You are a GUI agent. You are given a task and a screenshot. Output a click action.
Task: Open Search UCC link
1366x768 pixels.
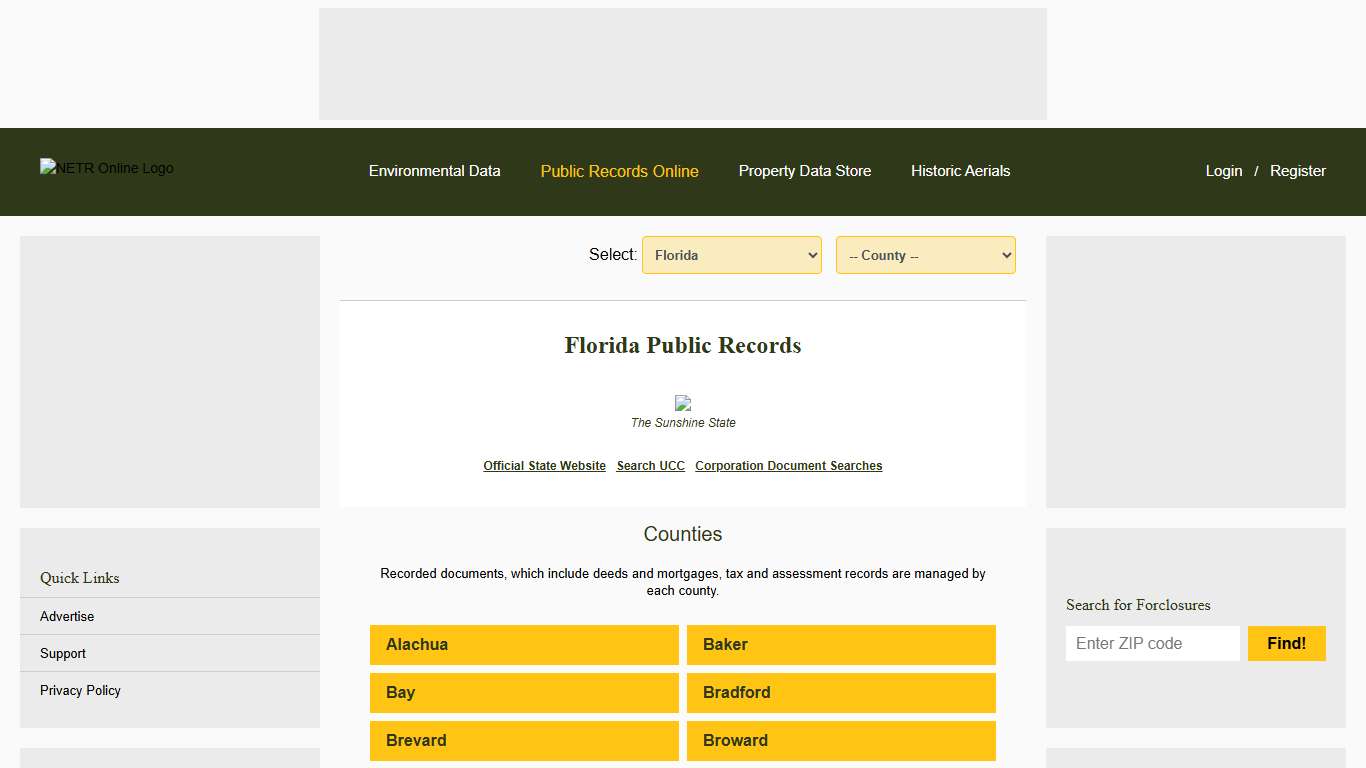(650, 465)
